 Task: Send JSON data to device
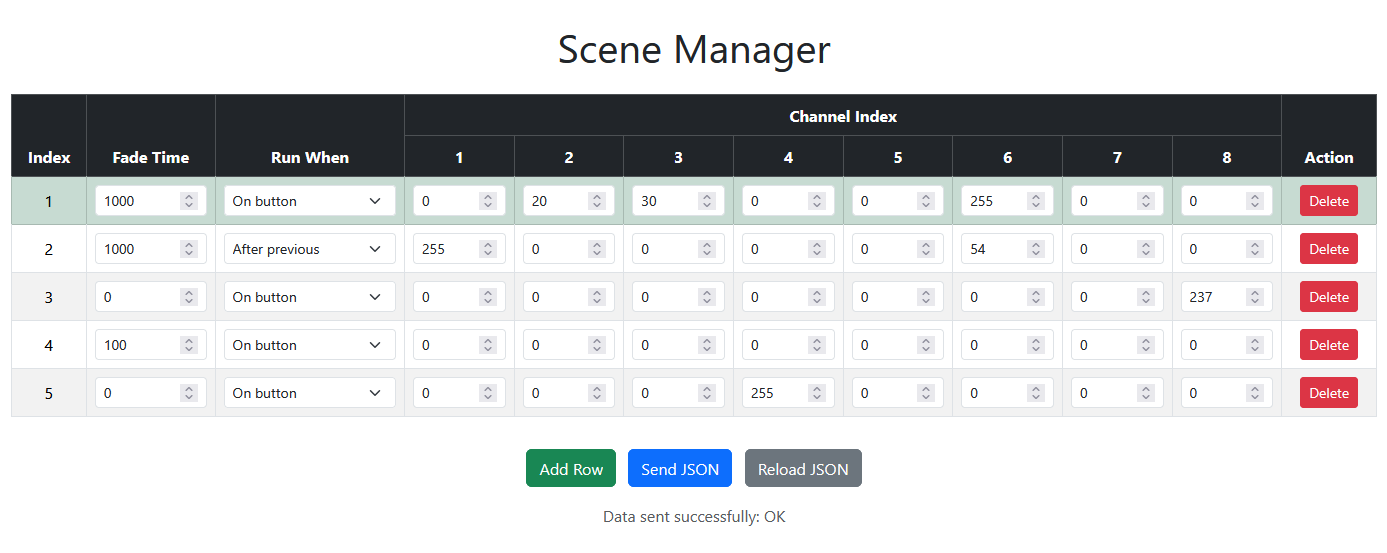point(679,469)
